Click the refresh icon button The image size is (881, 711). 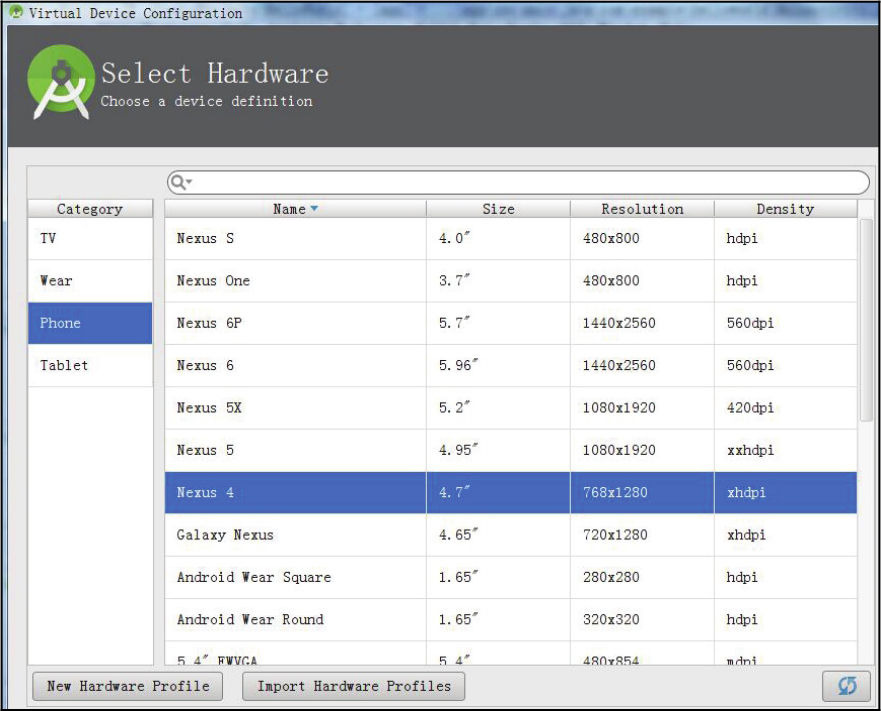point(847,686)
